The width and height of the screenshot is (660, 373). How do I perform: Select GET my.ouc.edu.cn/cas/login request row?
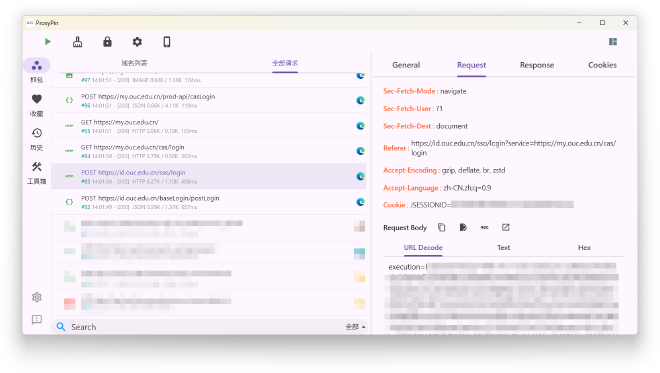coord(209,151)
